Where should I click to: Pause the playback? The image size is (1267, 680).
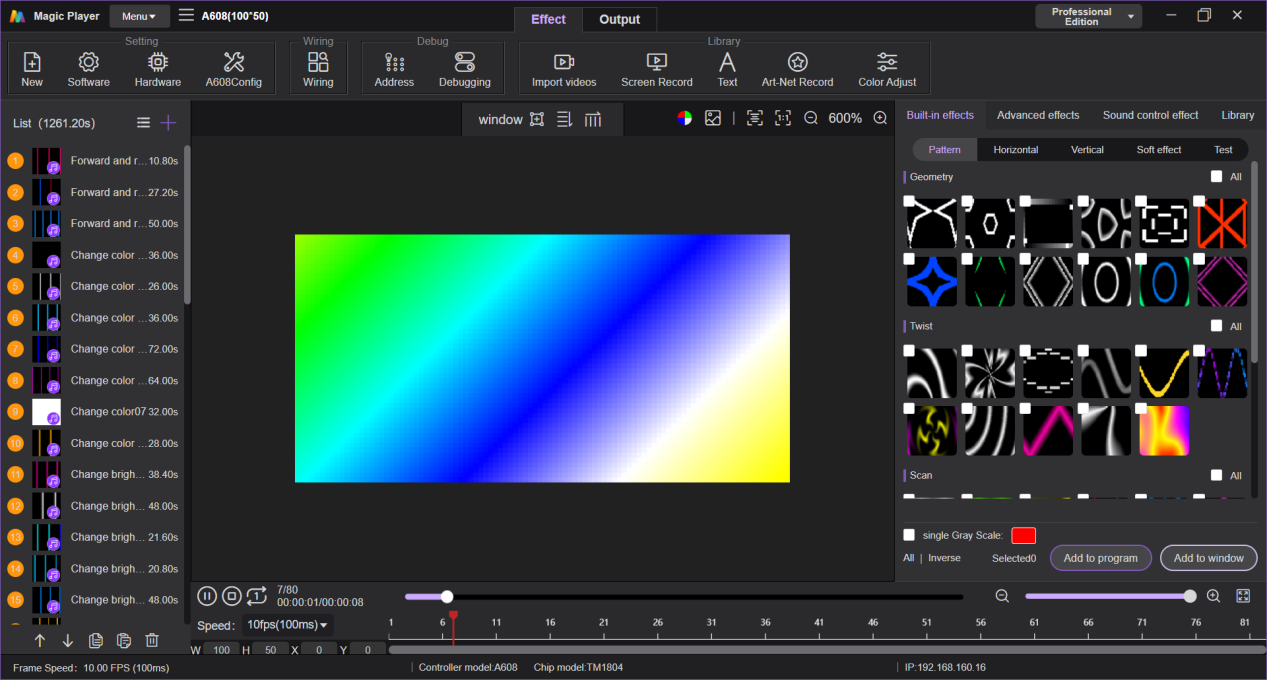coord(207,596)
